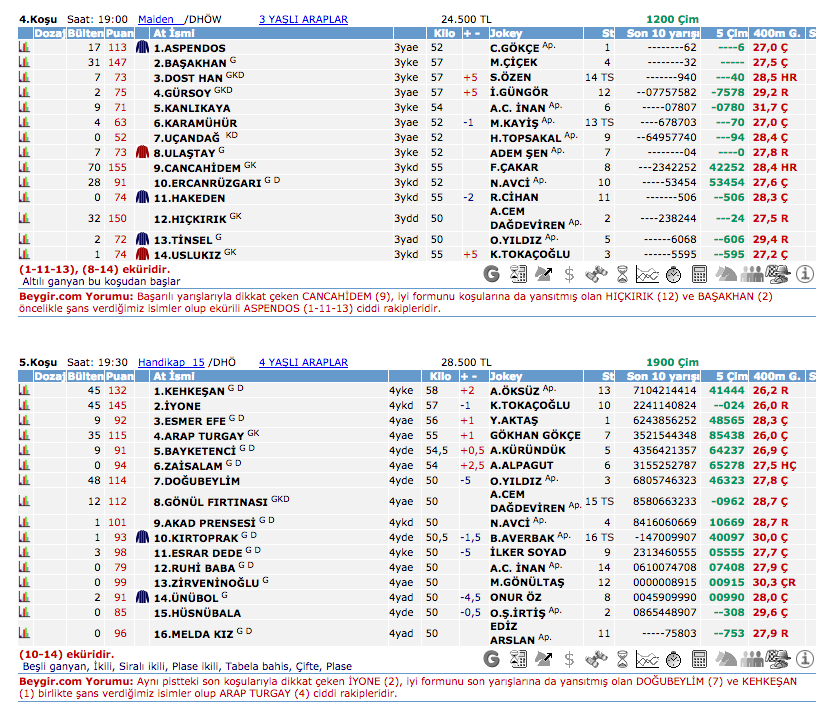Open the hourglass icon below race 5
839x714 pixels.
click(x=621, y=658)
